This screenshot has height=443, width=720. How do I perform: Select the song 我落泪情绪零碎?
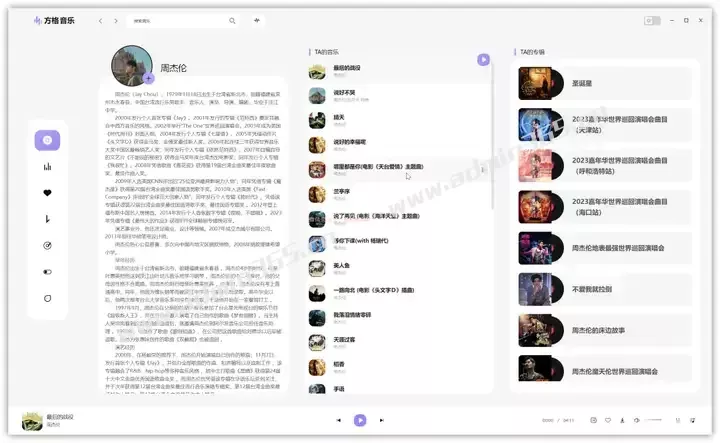click(399, 319)
